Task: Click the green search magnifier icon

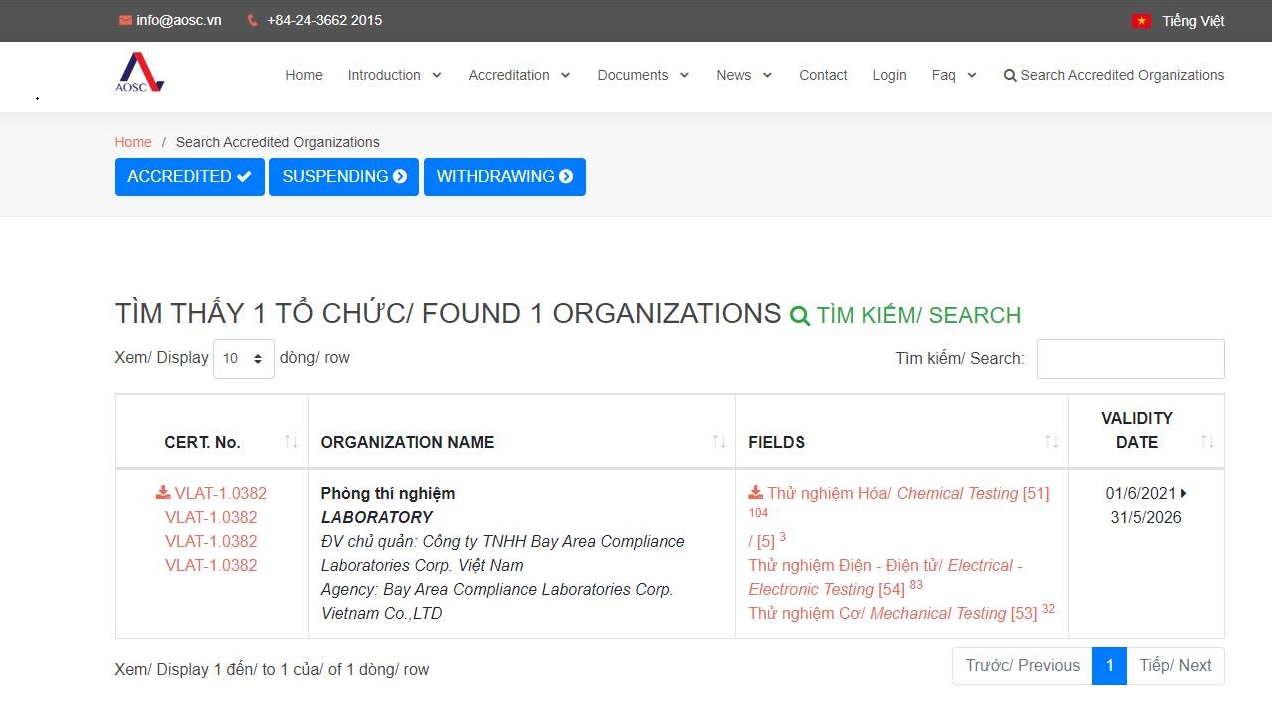Action: [x=799, y=316]
